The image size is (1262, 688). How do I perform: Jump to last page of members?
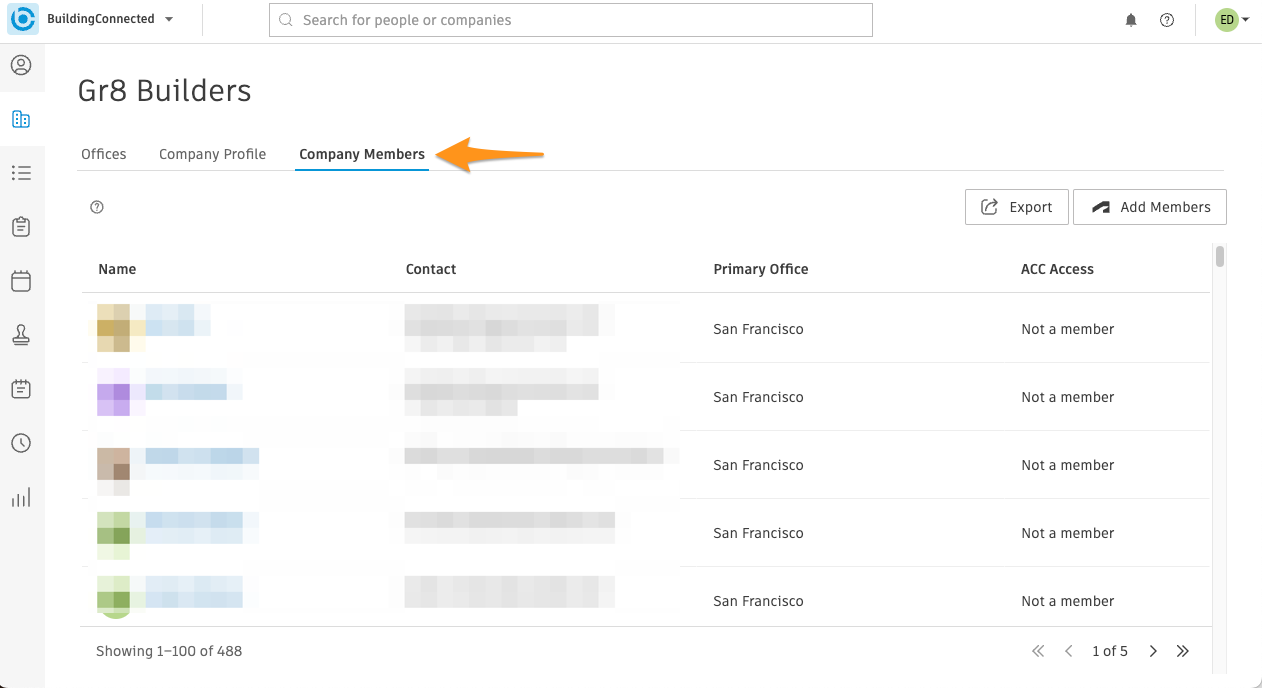[1183, 651]
